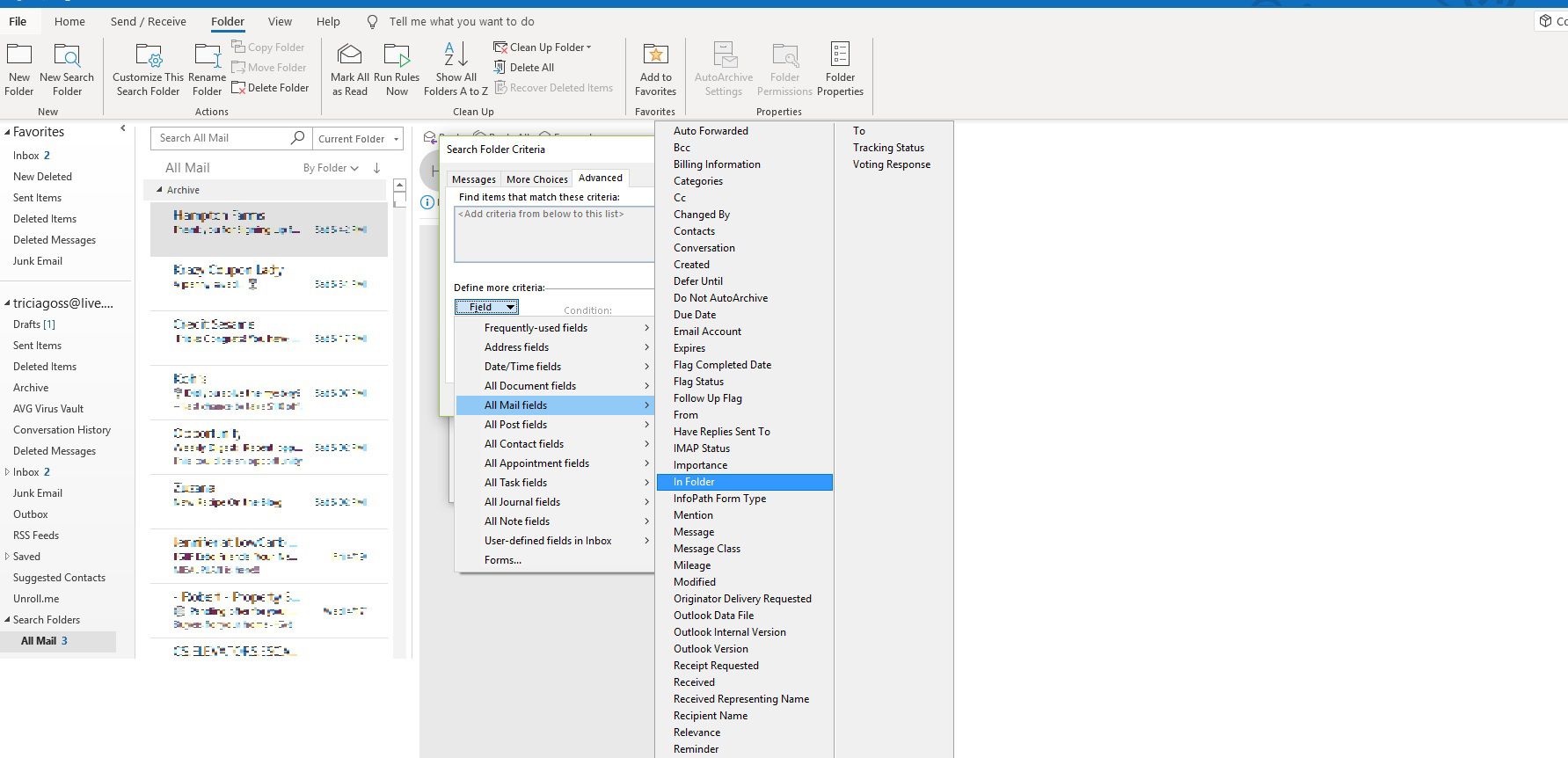1568x758 pixels.
Task: Click Move Folder in the ribbon
Action: pos(269,68)
